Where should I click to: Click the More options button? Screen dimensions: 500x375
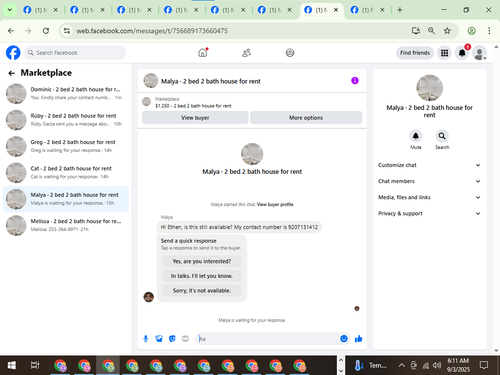click(x=306, y=118)
